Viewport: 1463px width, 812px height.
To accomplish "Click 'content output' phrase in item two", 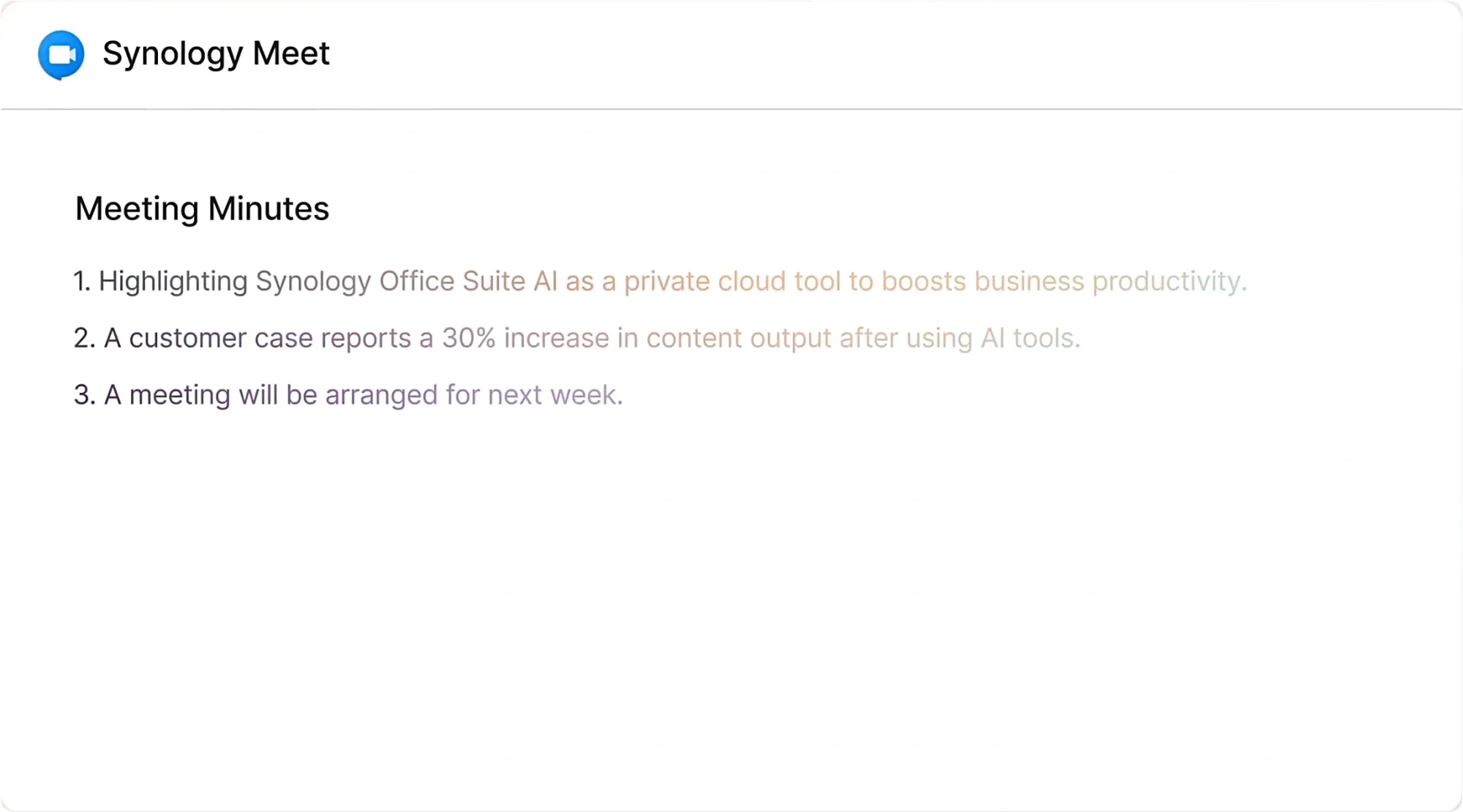I will 738,339.
